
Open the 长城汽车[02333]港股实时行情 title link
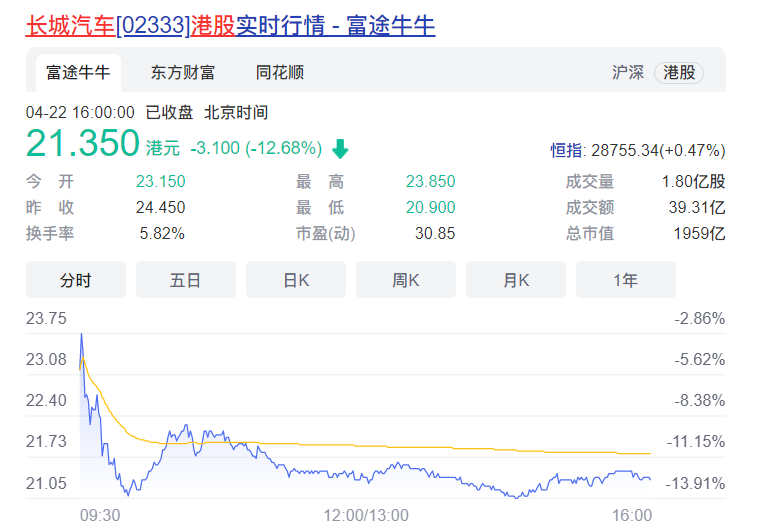230,26
